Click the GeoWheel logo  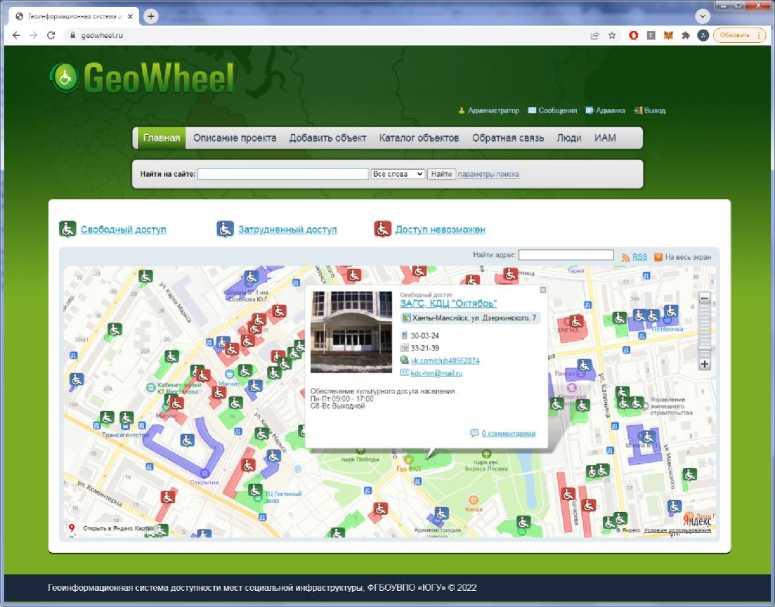click(x=142, y=78)
